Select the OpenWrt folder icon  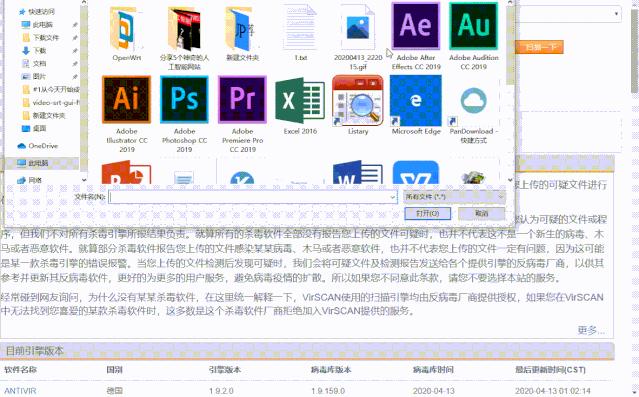pyautogui.click(x=126, y=29)
